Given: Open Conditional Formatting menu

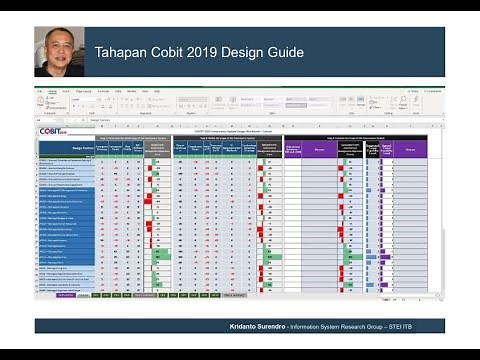Looking at the screenshot, I should click(218, 103).
